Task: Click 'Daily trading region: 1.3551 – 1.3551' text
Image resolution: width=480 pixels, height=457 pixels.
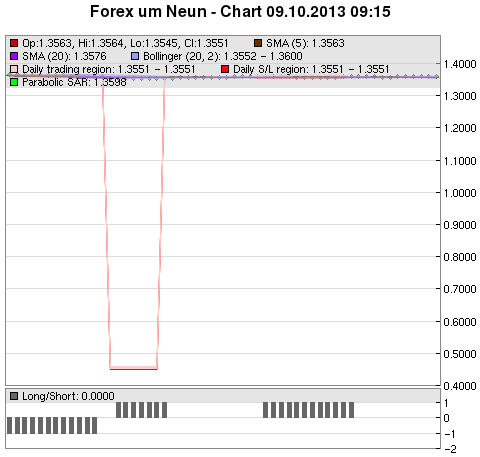Action: (x=109, y=69)
